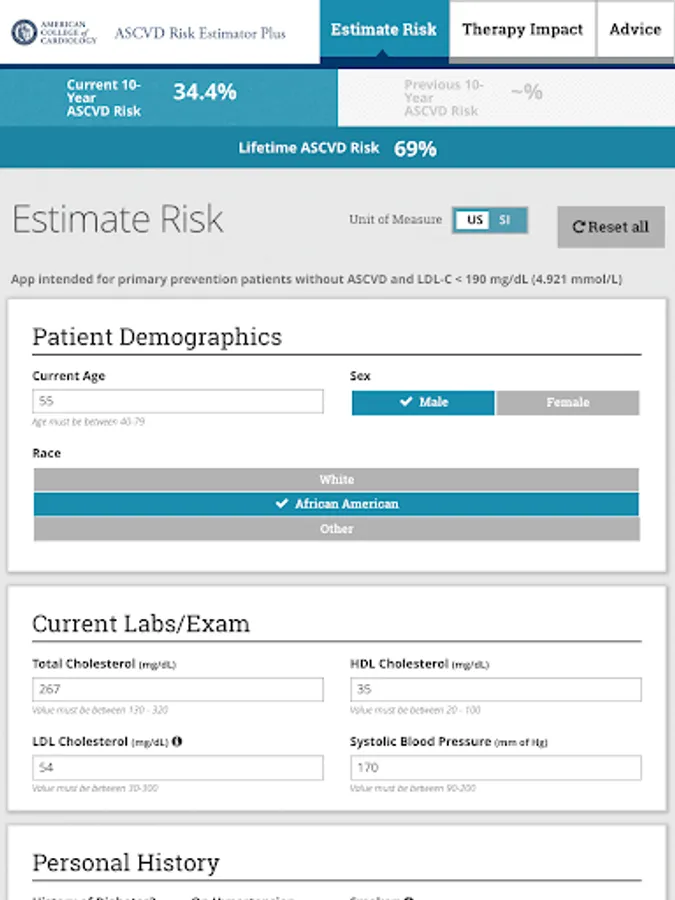Select White race option
Image resolution: width=675 pixels, height=900 pixels.
[336, 480]
